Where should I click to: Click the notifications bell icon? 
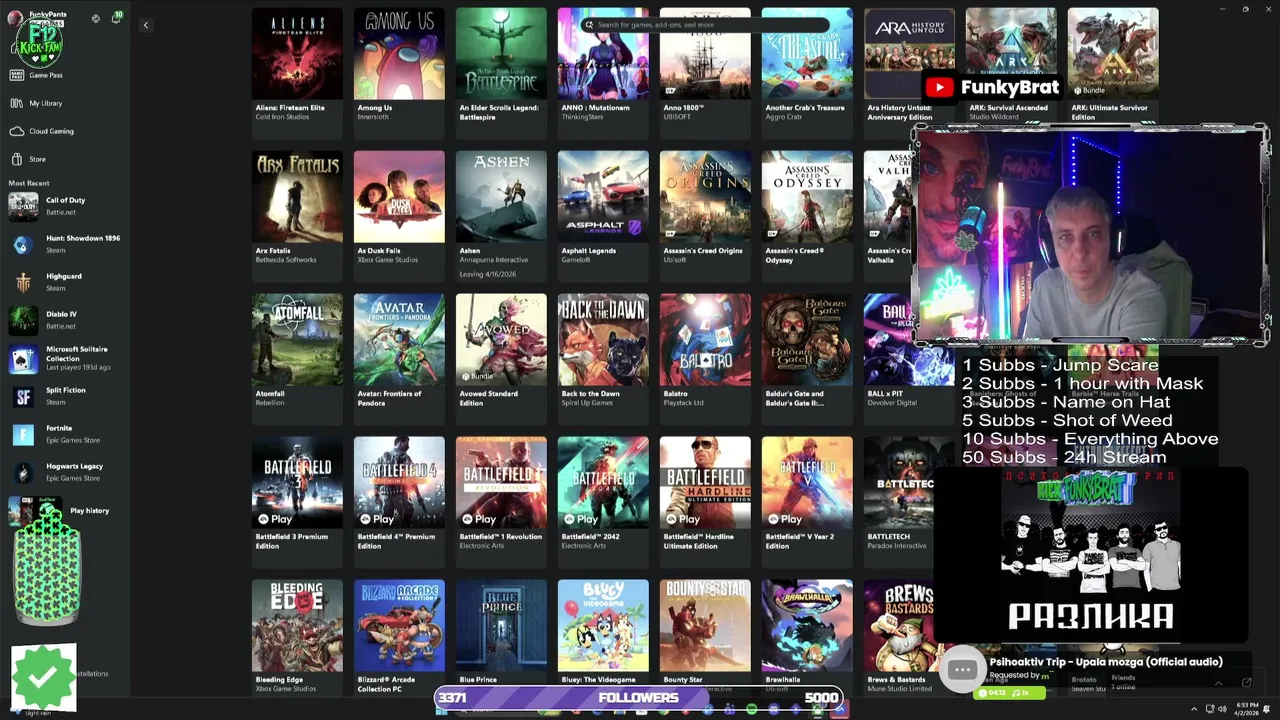click(116, 18)
